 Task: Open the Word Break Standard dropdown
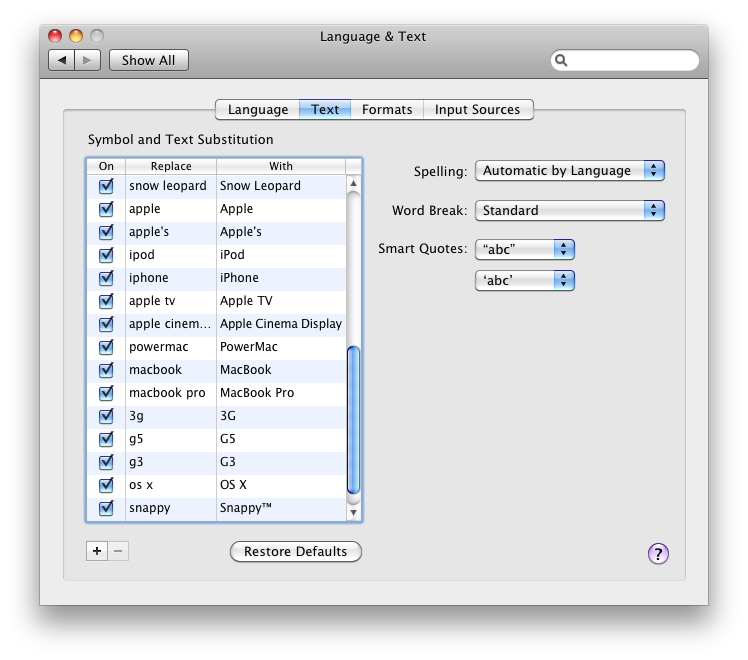pyautogui.click(x=570, y=210)
